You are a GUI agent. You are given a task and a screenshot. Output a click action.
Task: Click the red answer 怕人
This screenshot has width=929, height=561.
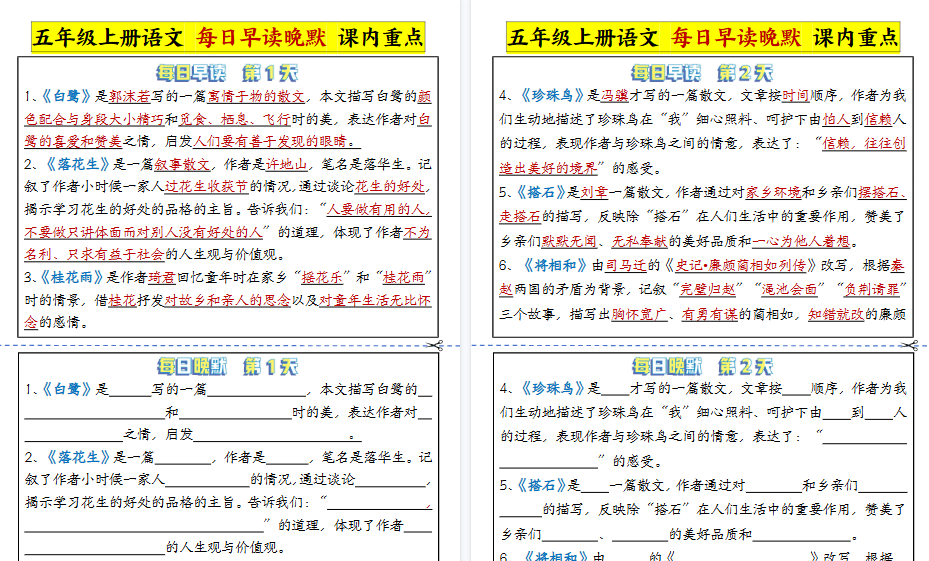pyautogui.click(x=836, y=120)
